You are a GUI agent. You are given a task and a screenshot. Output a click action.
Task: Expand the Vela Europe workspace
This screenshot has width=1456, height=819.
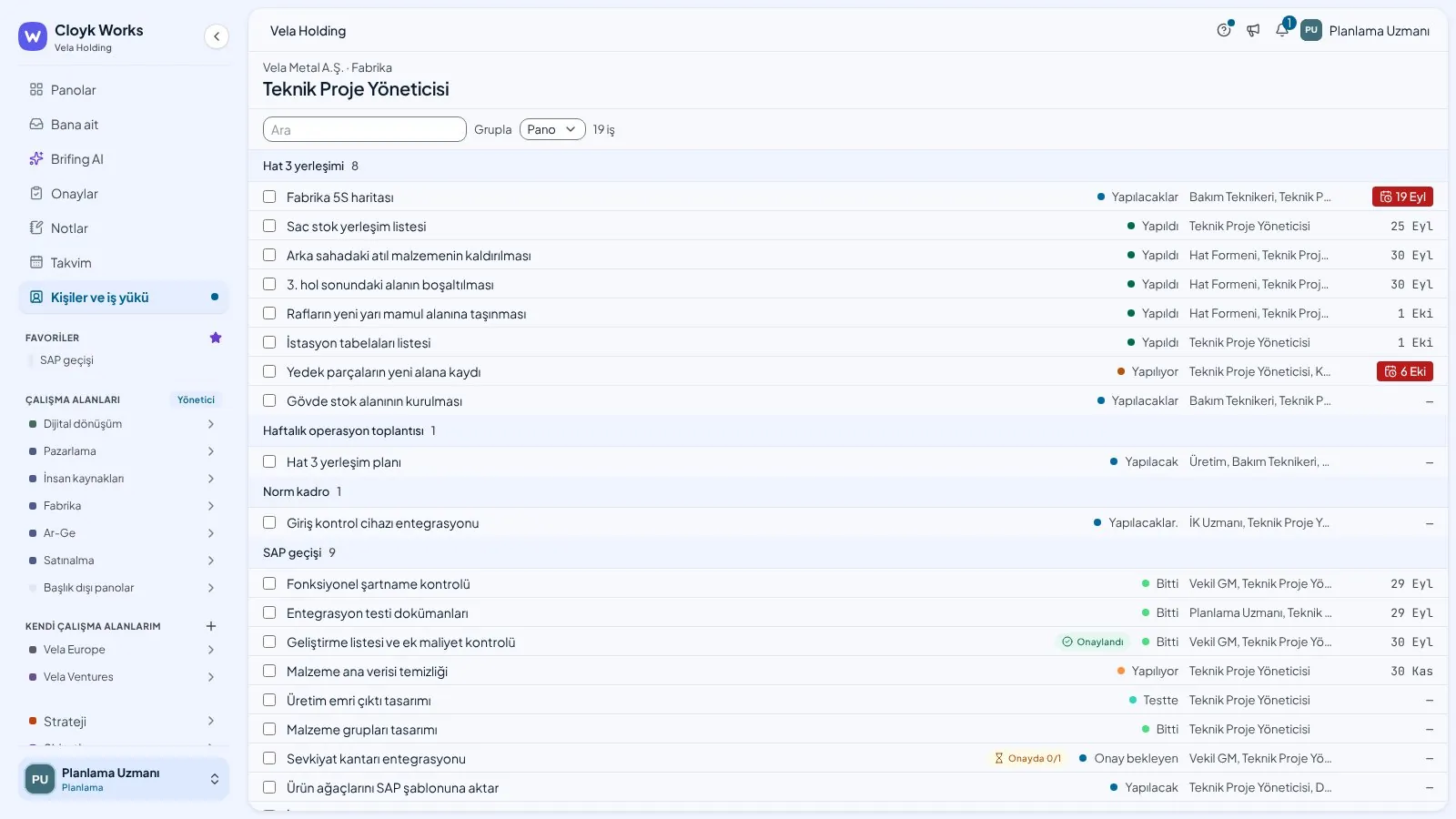(211, 650)
